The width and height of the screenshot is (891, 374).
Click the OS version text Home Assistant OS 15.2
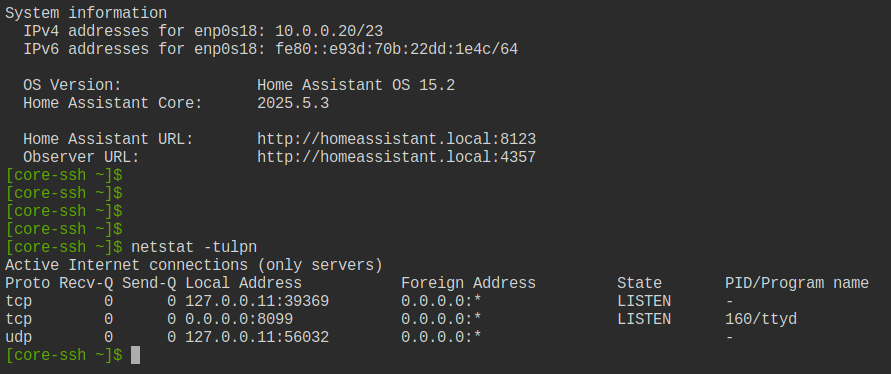click(x=356, y=85)
